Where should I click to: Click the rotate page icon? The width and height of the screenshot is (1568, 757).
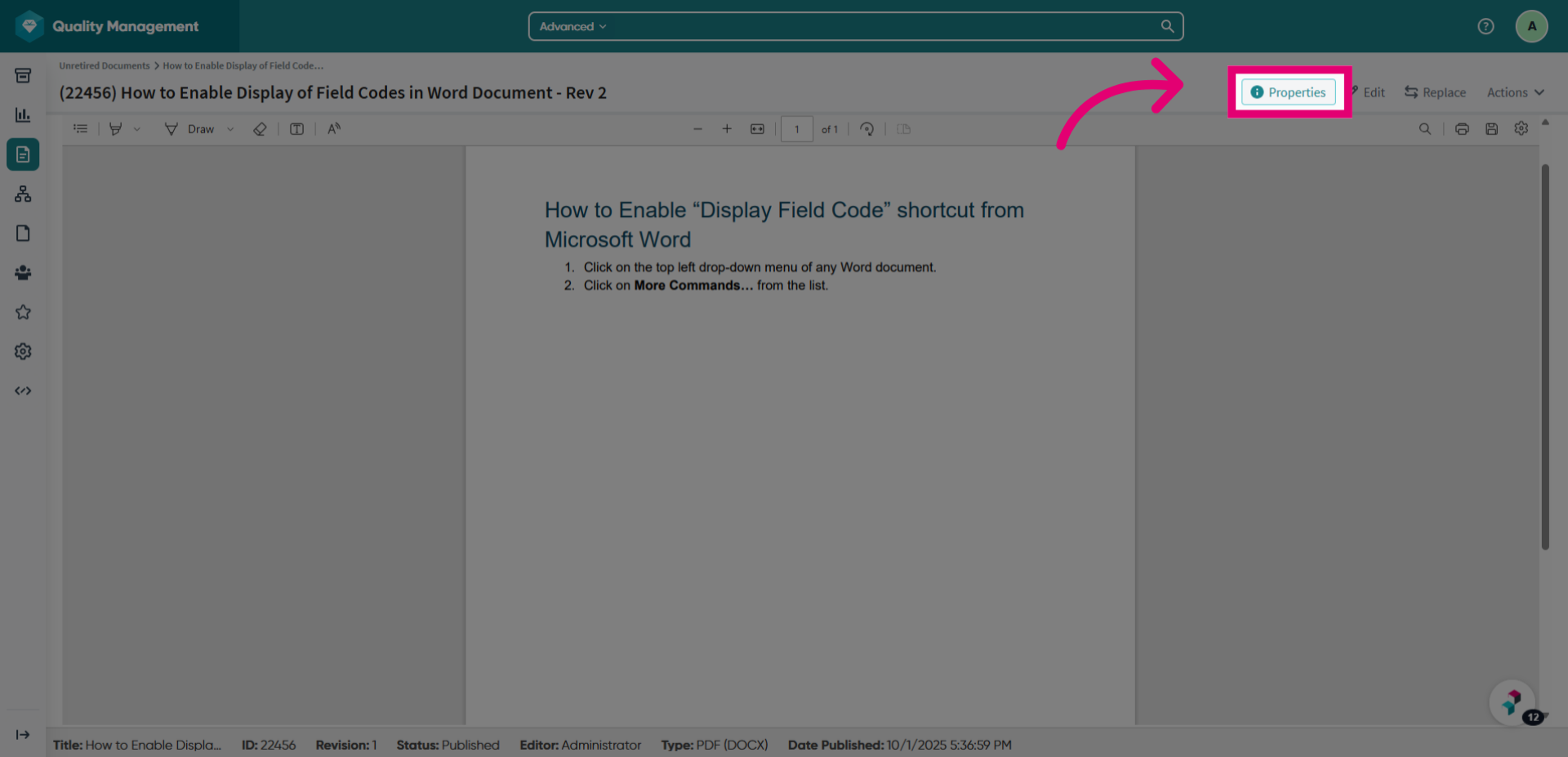tap(867, 129)
